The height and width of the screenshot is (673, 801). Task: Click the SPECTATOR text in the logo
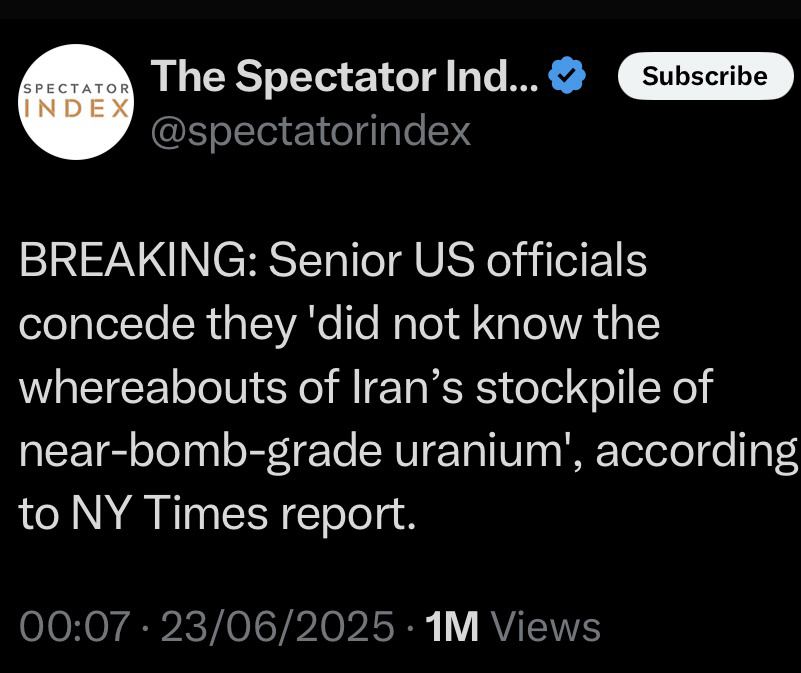[x=77, y=89]
